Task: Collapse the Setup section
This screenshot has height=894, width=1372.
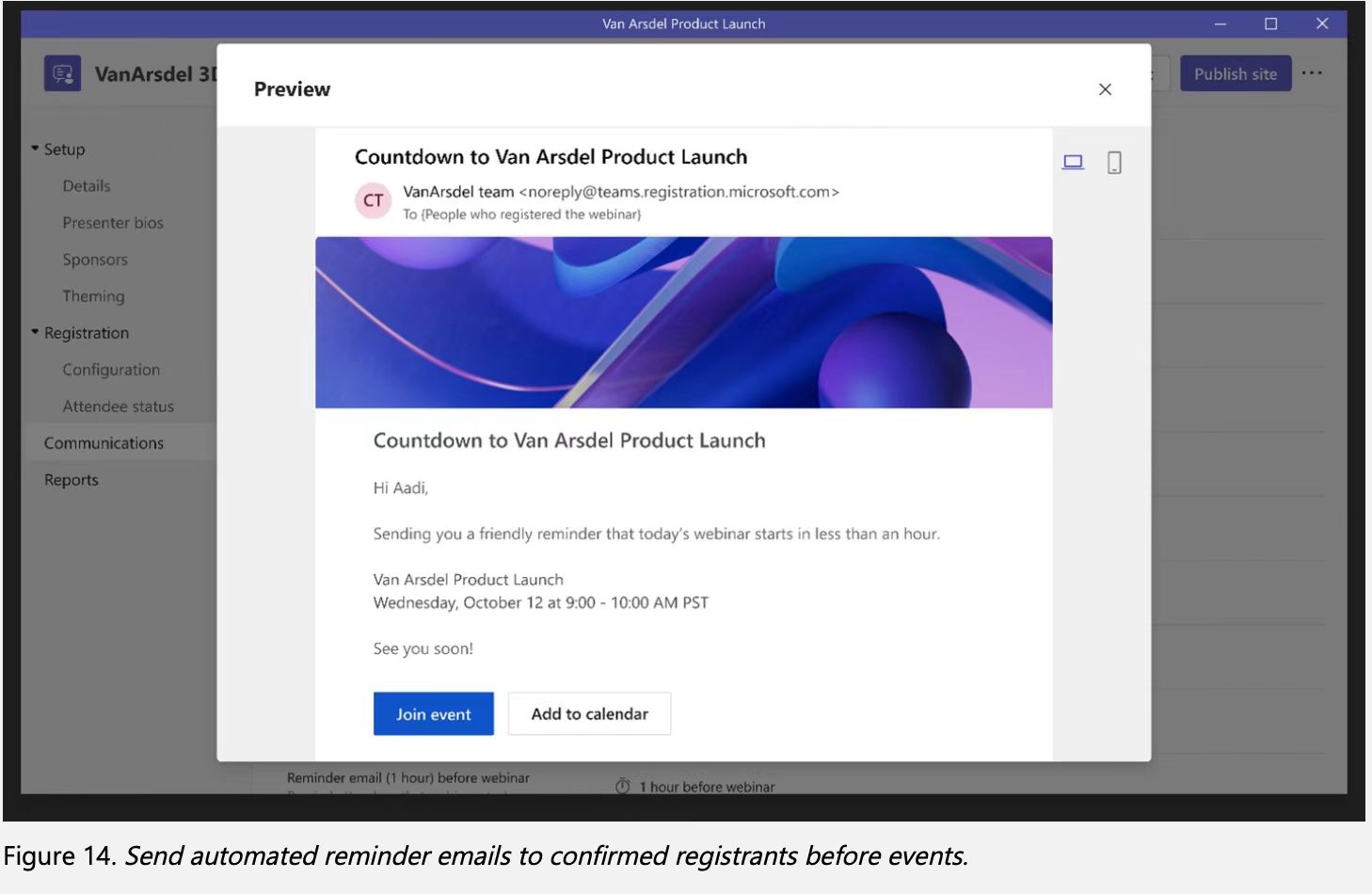Action: tap(36, 149)
